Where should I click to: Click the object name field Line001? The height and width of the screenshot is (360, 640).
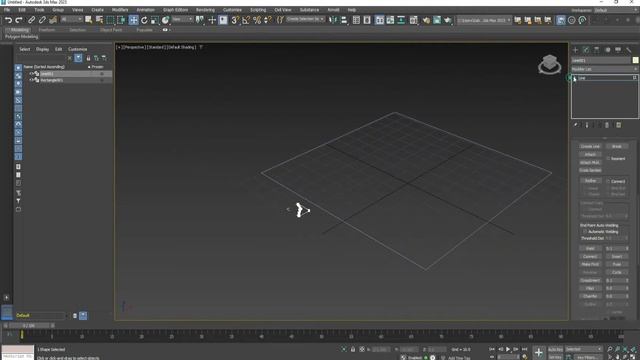click(600, 60)
